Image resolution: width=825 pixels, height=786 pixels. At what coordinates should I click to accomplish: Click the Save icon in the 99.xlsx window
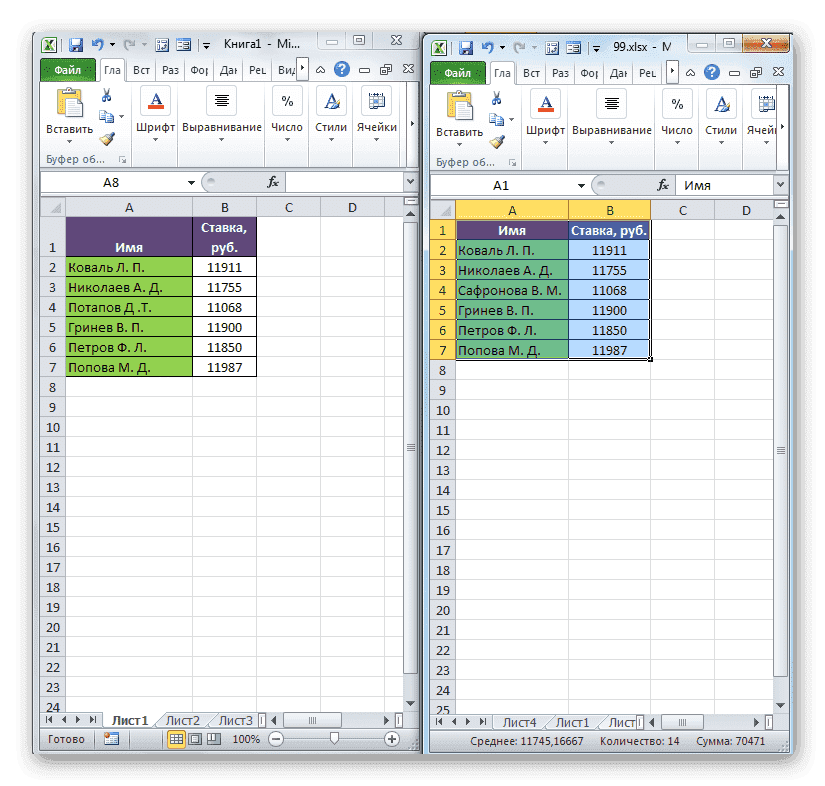[466, 46]
